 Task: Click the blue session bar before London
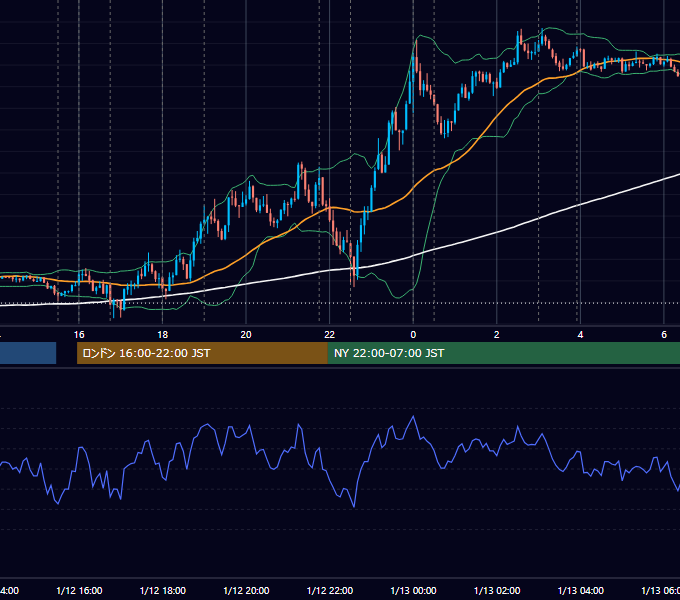point(28,353)
